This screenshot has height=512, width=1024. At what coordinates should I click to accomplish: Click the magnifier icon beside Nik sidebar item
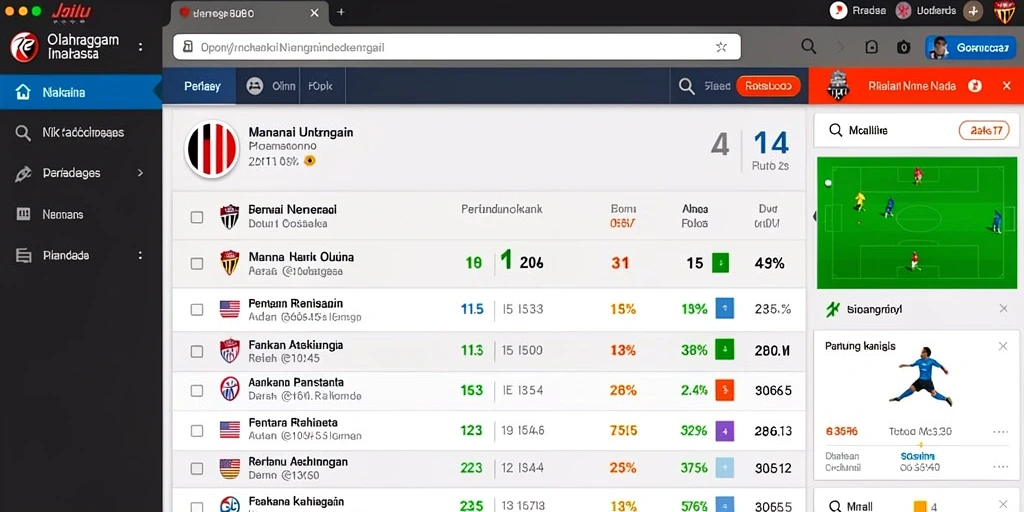coord(23,133)
